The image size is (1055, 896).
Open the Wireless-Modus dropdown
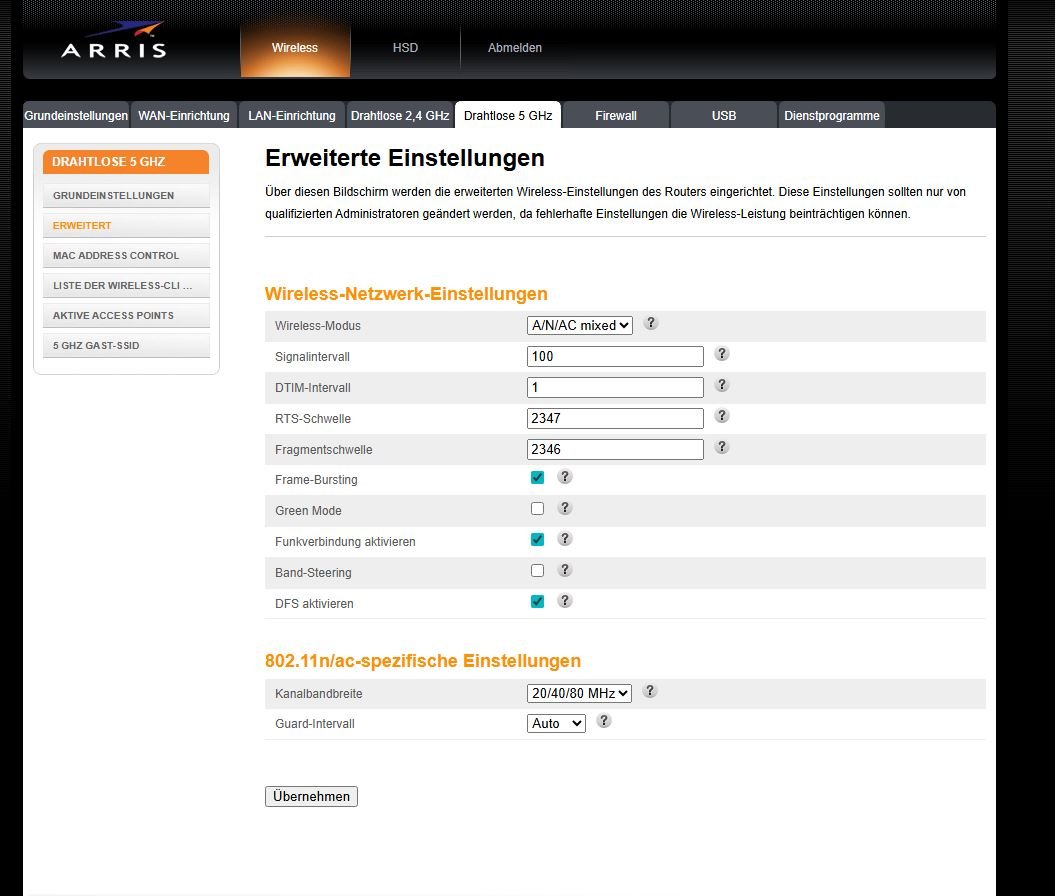pos(579,326)
